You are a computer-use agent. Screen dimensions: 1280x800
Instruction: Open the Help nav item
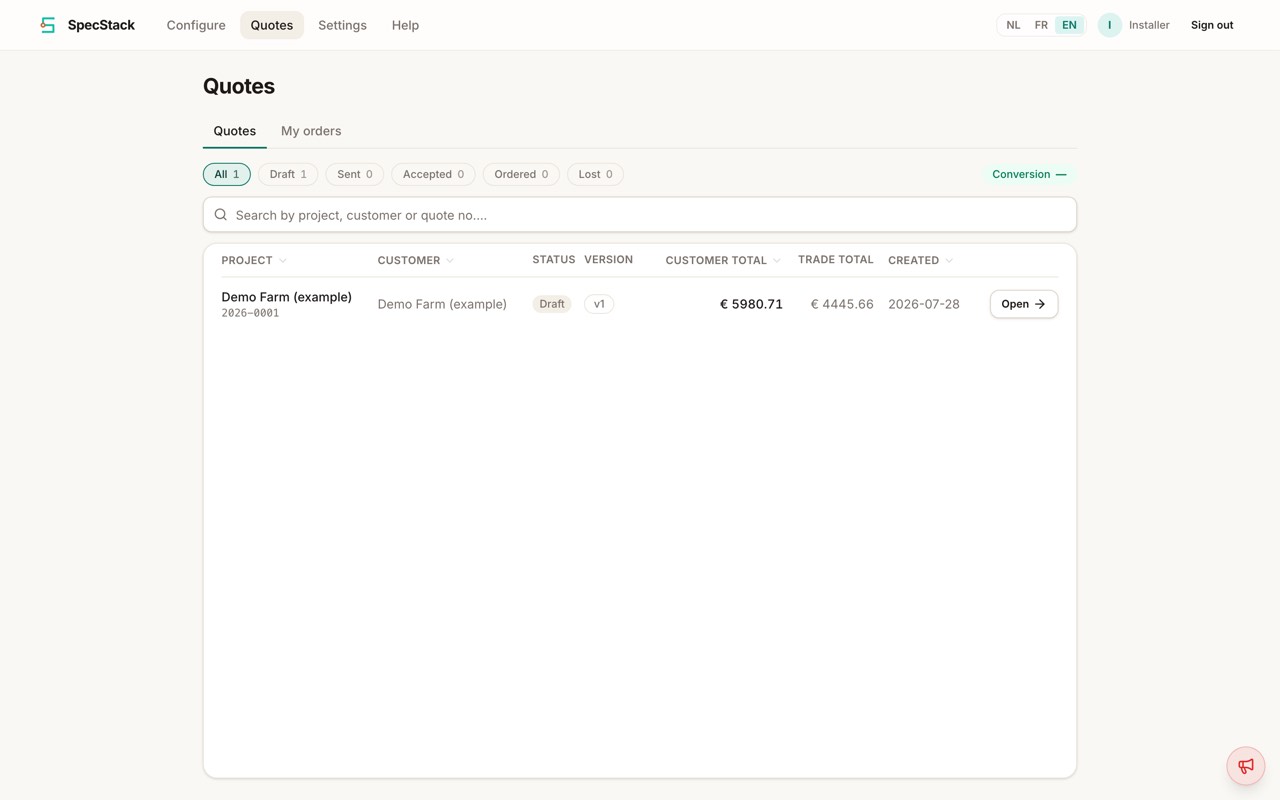(x=405, y=25)
